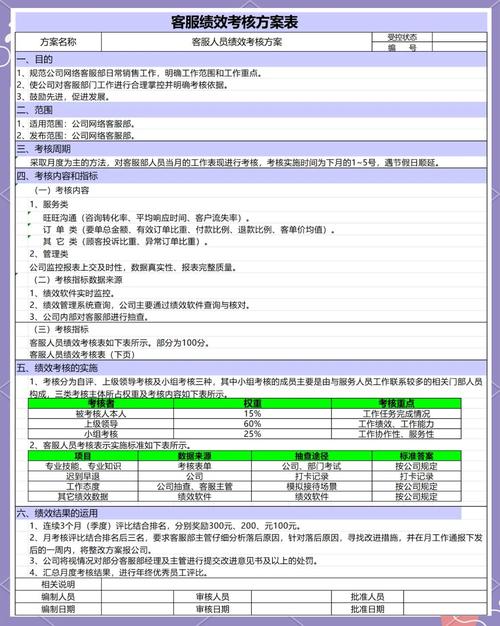Click the 绩效软件实时监控 line
This screenshot has height=626, width=500.
coord(72,293)
